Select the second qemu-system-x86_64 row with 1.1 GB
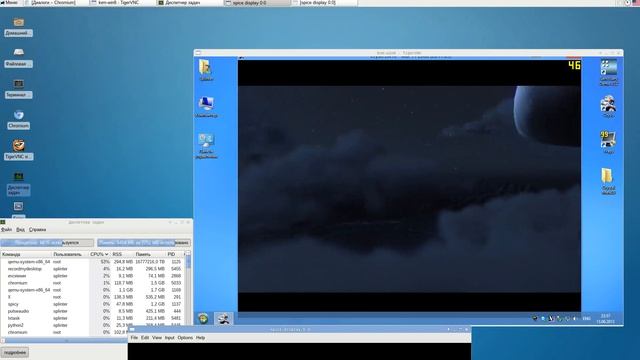This screenshot has width=640, height=360. pyautogui.click(x=93, y=290)
